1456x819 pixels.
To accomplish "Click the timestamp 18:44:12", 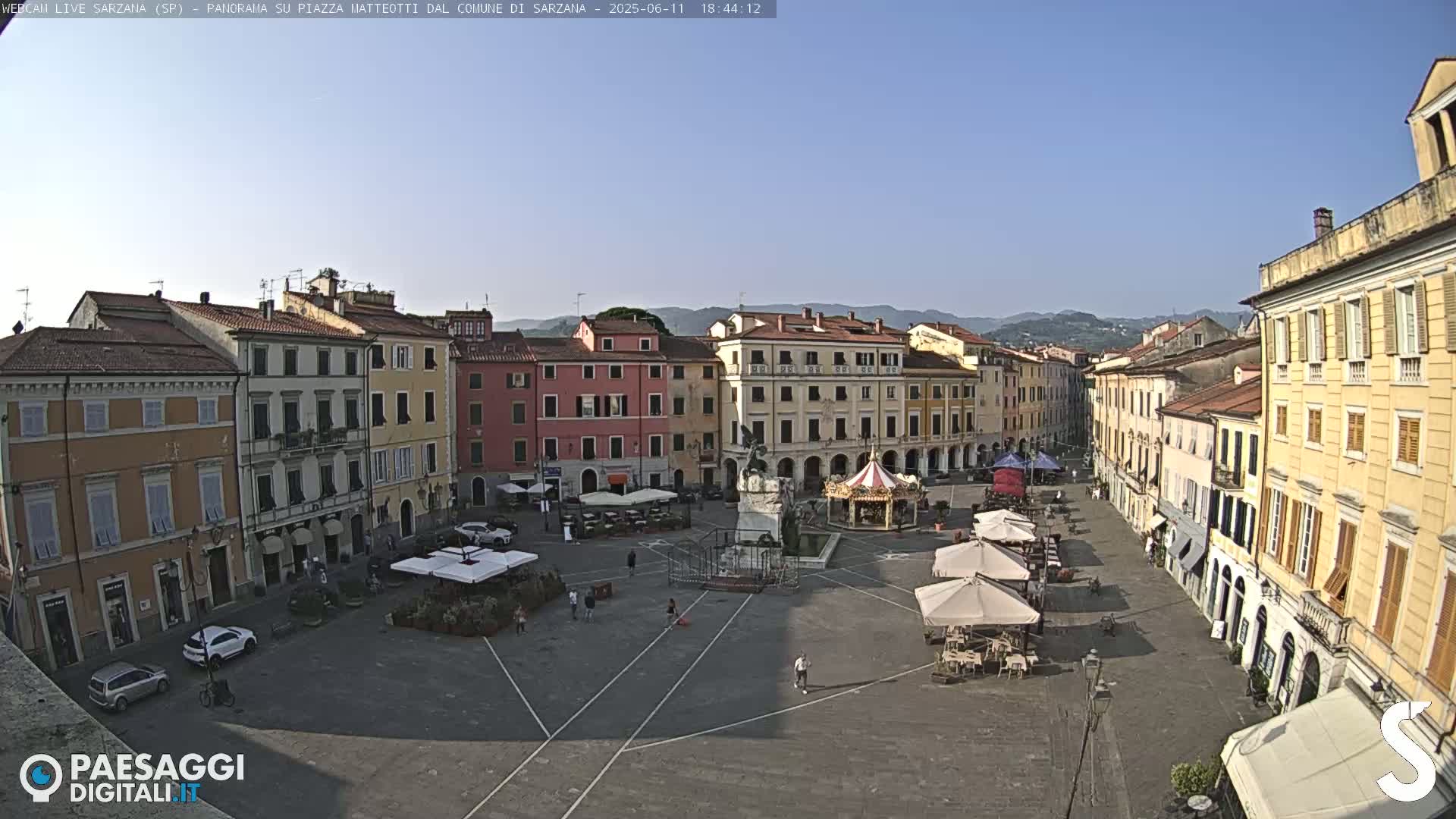I will point(730,8).
